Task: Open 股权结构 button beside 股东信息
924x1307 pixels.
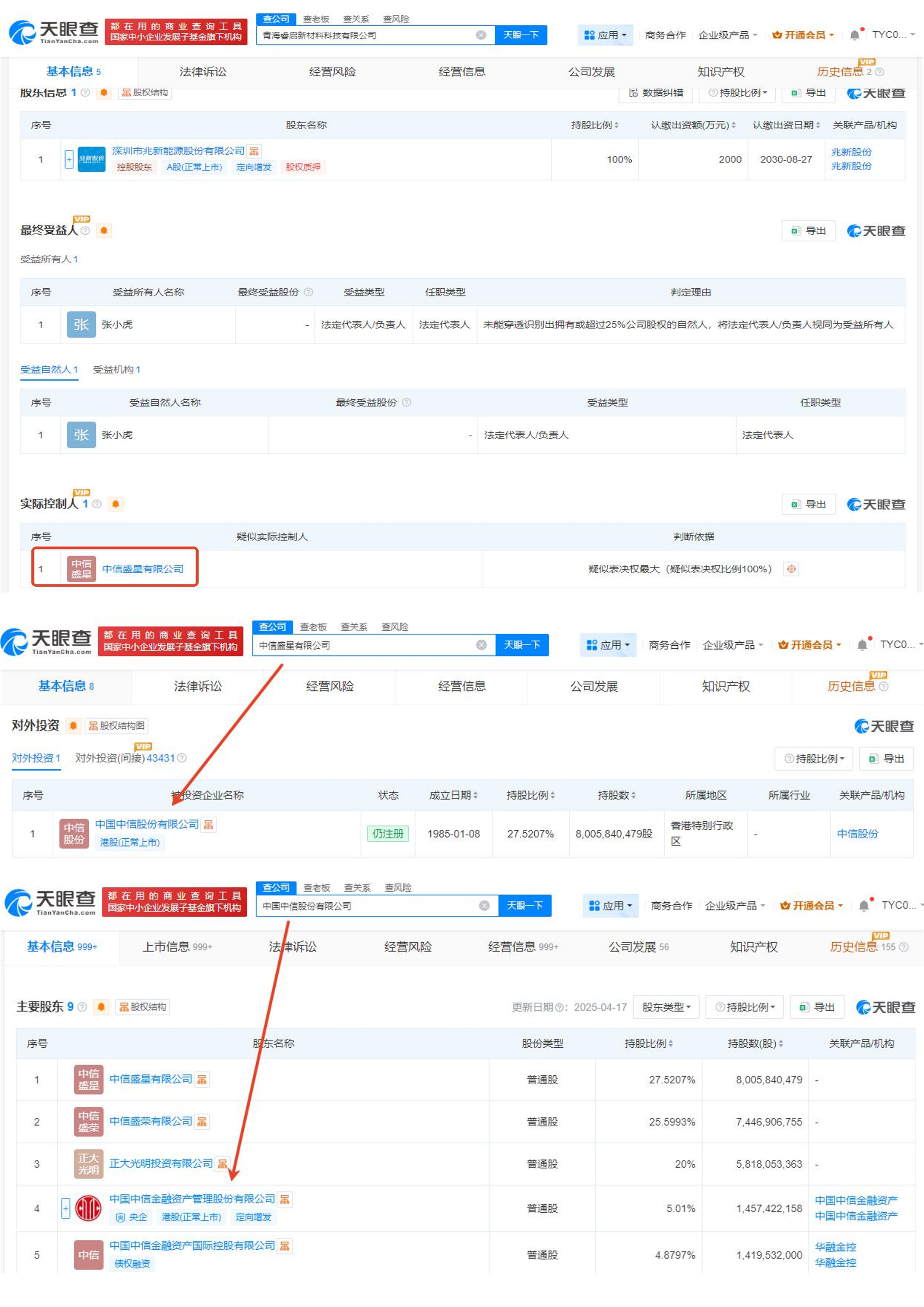Action: [x=145, y=92]
